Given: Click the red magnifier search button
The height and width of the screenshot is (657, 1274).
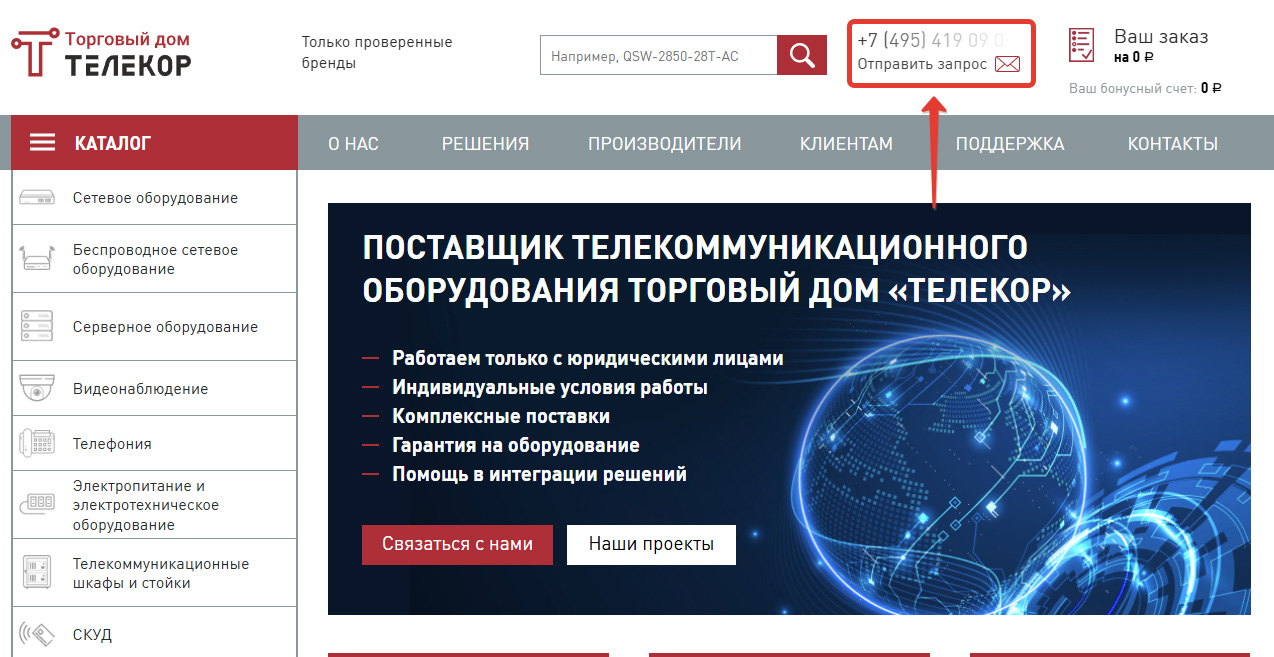Looking at the screenshot, I should (802, 55).
